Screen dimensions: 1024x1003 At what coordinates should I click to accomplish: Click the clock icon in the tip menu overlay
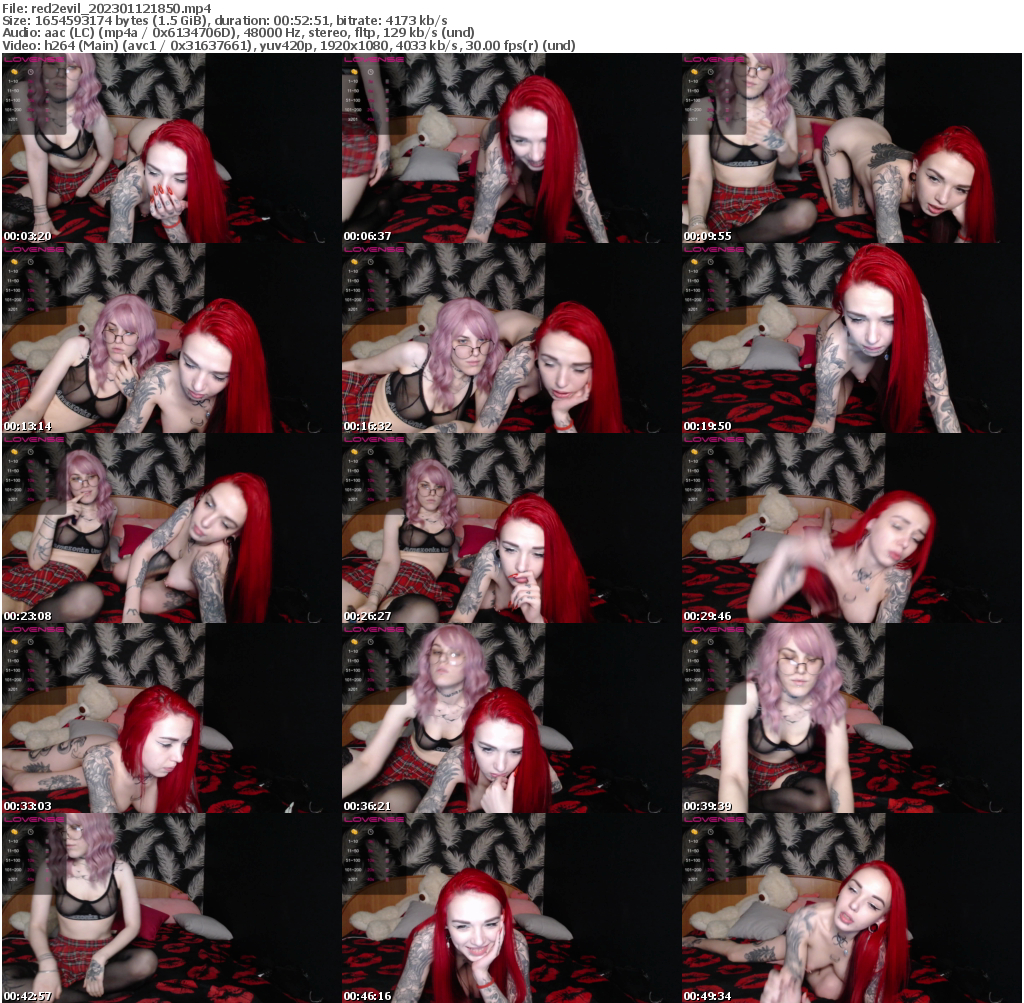pos(30,72)
